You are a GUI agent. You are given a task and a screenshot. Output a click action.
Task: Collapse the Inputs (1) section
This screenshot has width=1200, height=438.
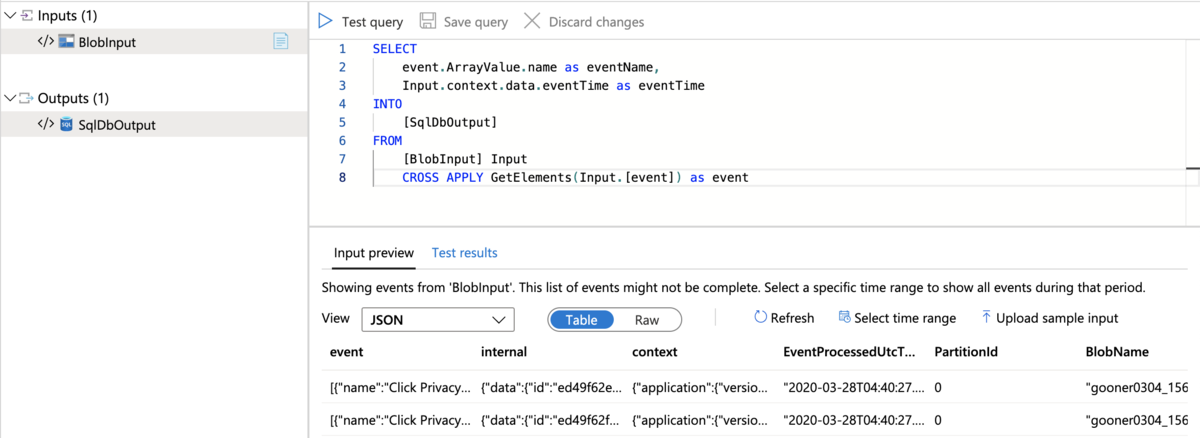10,15
